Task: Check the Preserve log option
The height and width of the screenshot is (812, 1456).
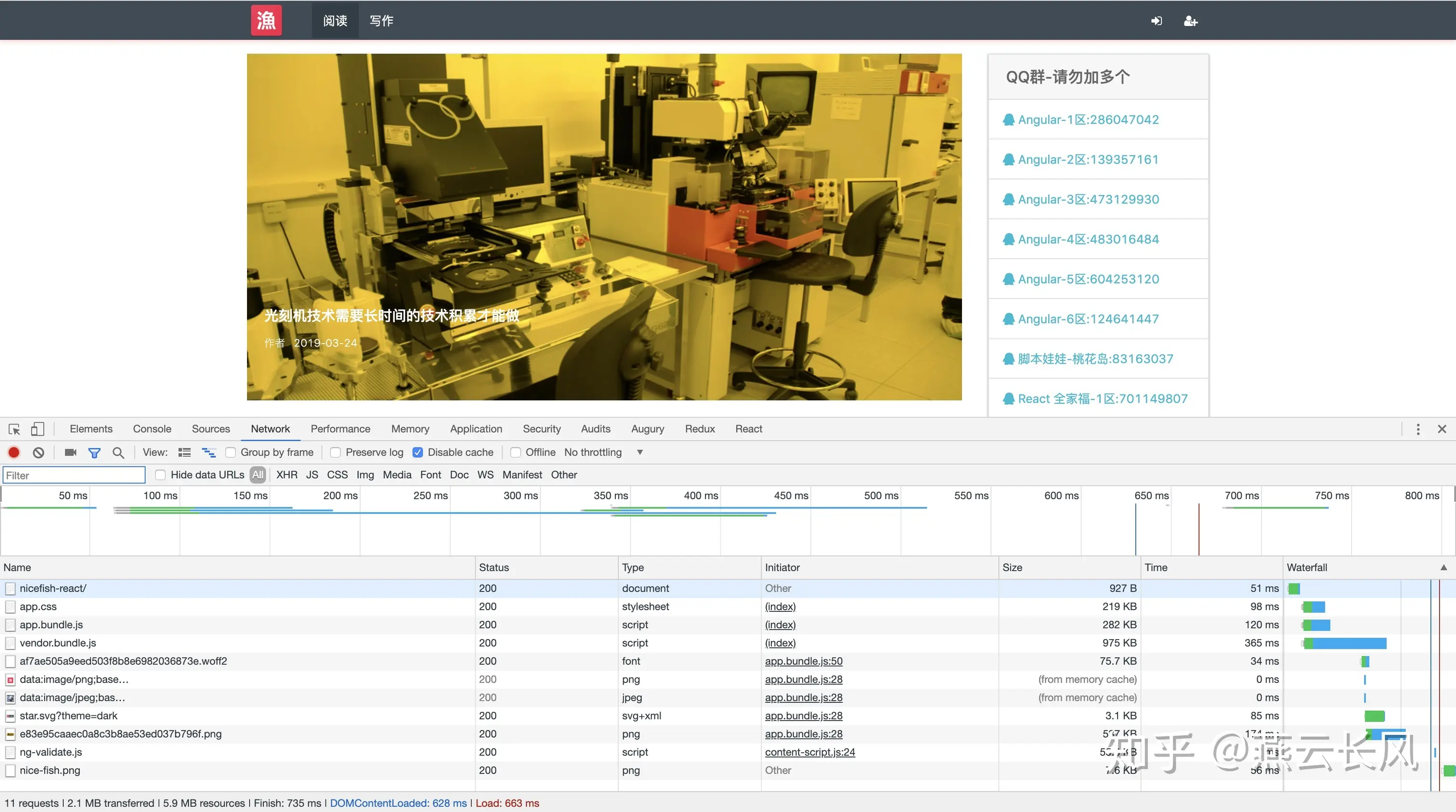Action: tap(336, 452)
